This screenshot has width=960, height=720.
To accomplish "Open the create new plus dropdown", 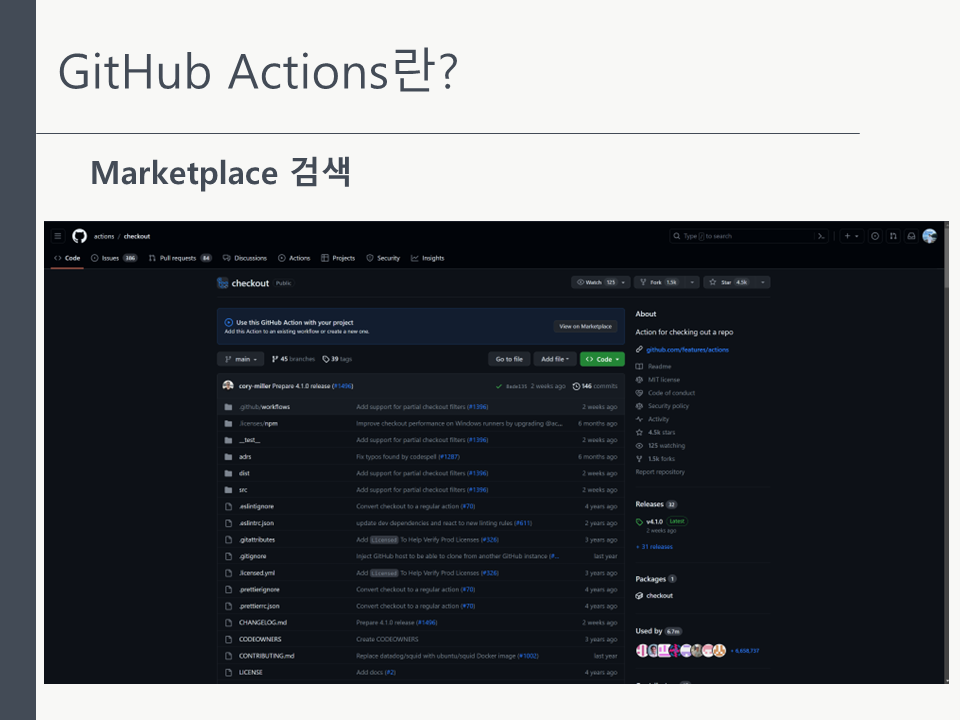I will [x=851, y=236].
